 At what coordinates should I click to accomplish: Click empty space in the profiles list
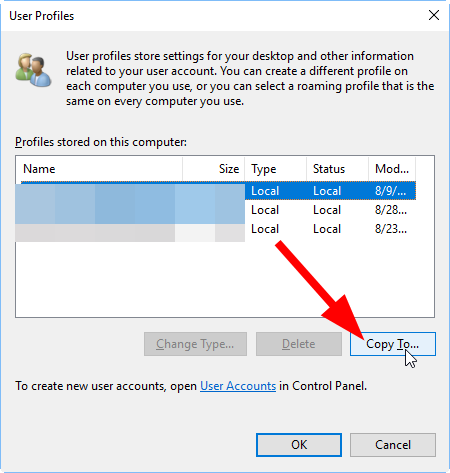[167, 278]
